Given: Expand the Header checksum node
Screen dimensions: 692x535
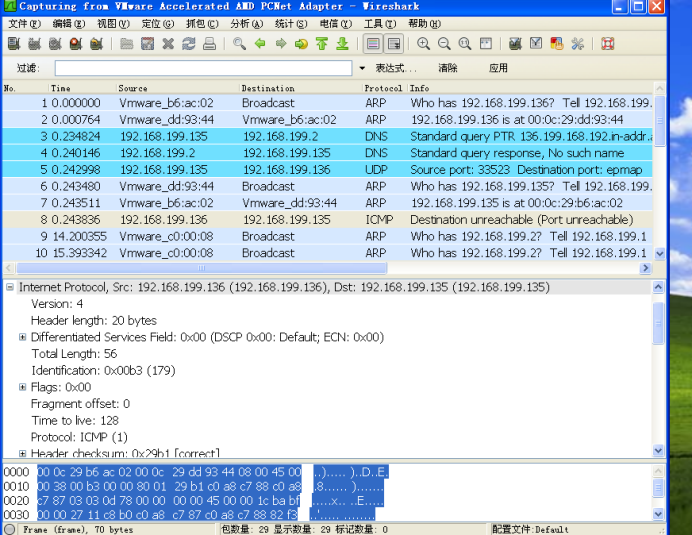Looking at the screenshot, I should tap(22, 453).
